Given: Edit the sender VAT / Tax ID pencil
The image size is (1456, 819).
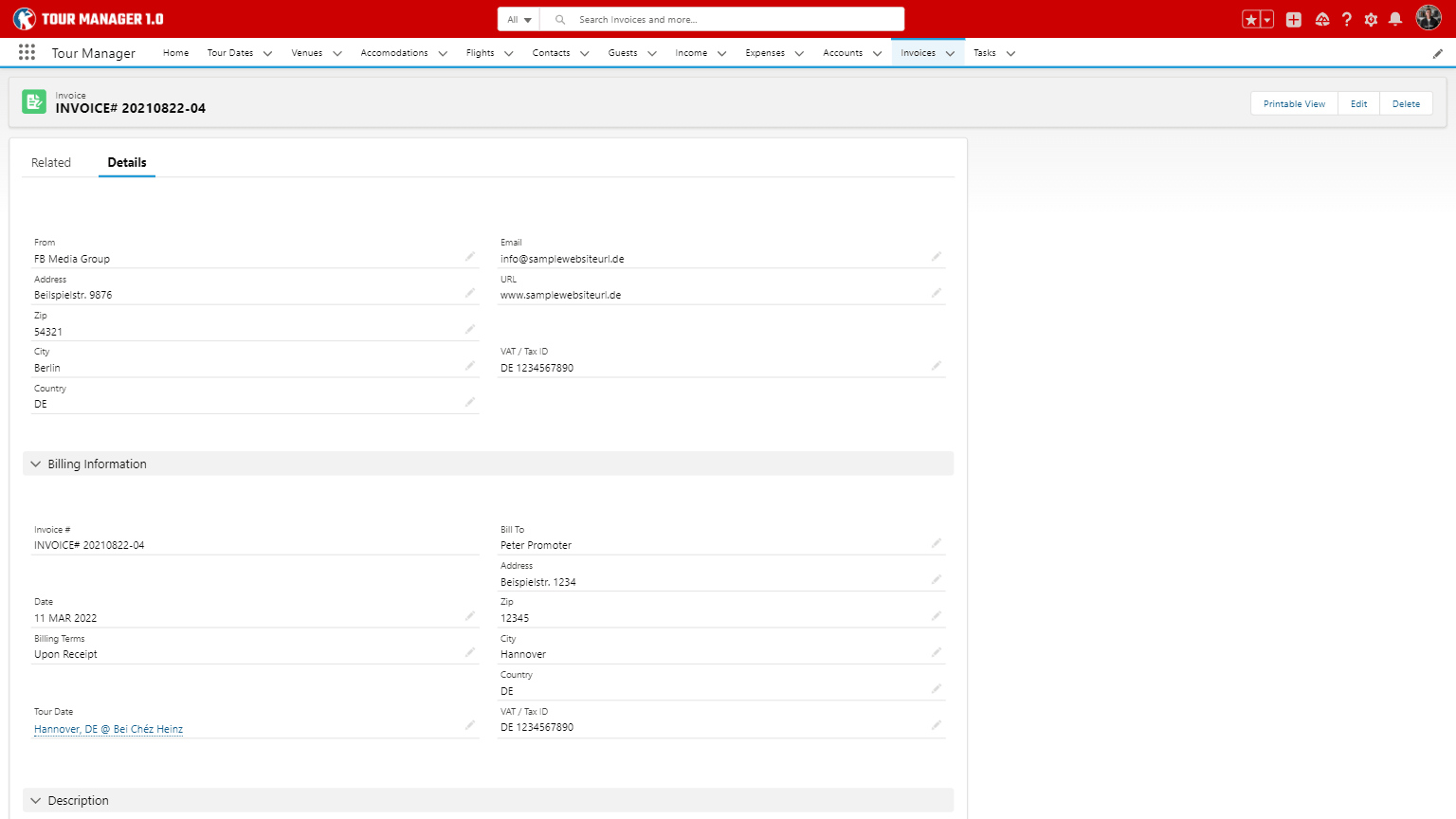Looking at the screenshot, I should pos(936,366).
